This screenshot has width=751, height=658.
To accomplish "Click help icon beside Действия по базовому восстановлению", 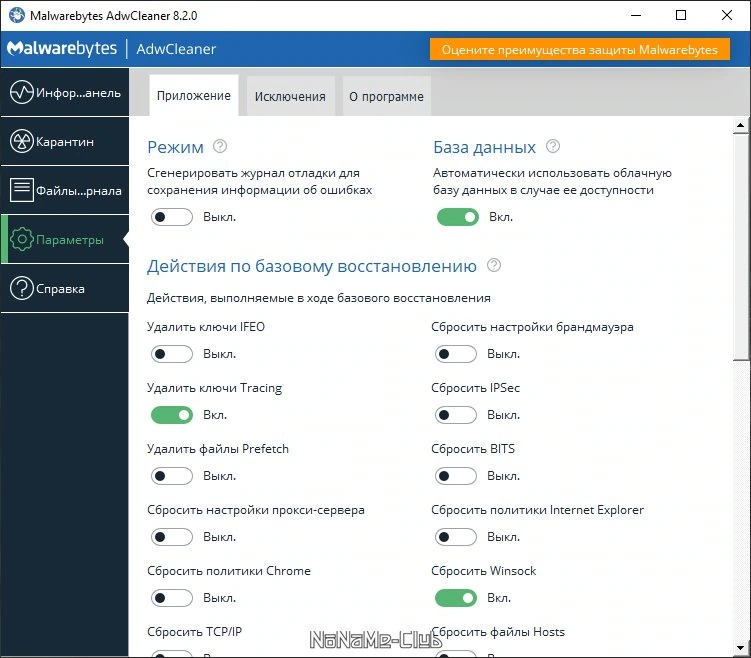I will (x=494, y=265).
